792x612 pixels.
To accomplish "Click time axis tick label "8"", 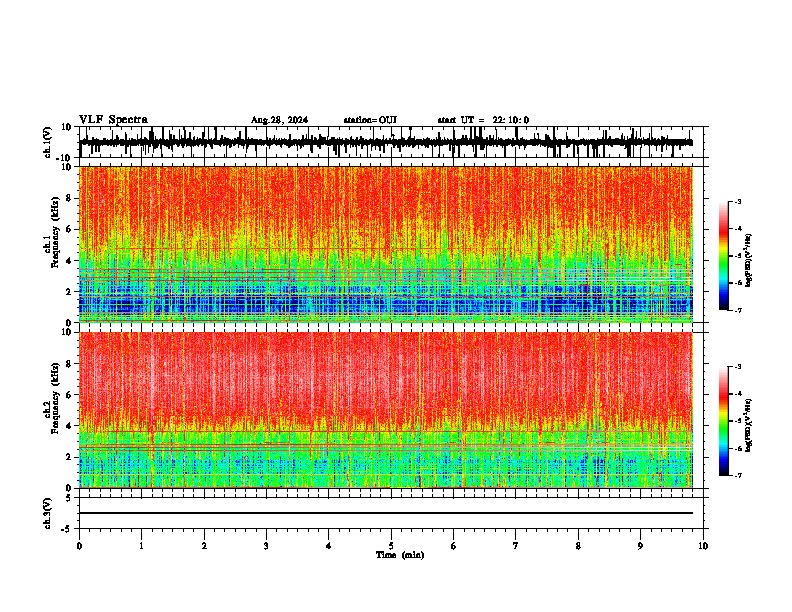I will tap(578, 546).
